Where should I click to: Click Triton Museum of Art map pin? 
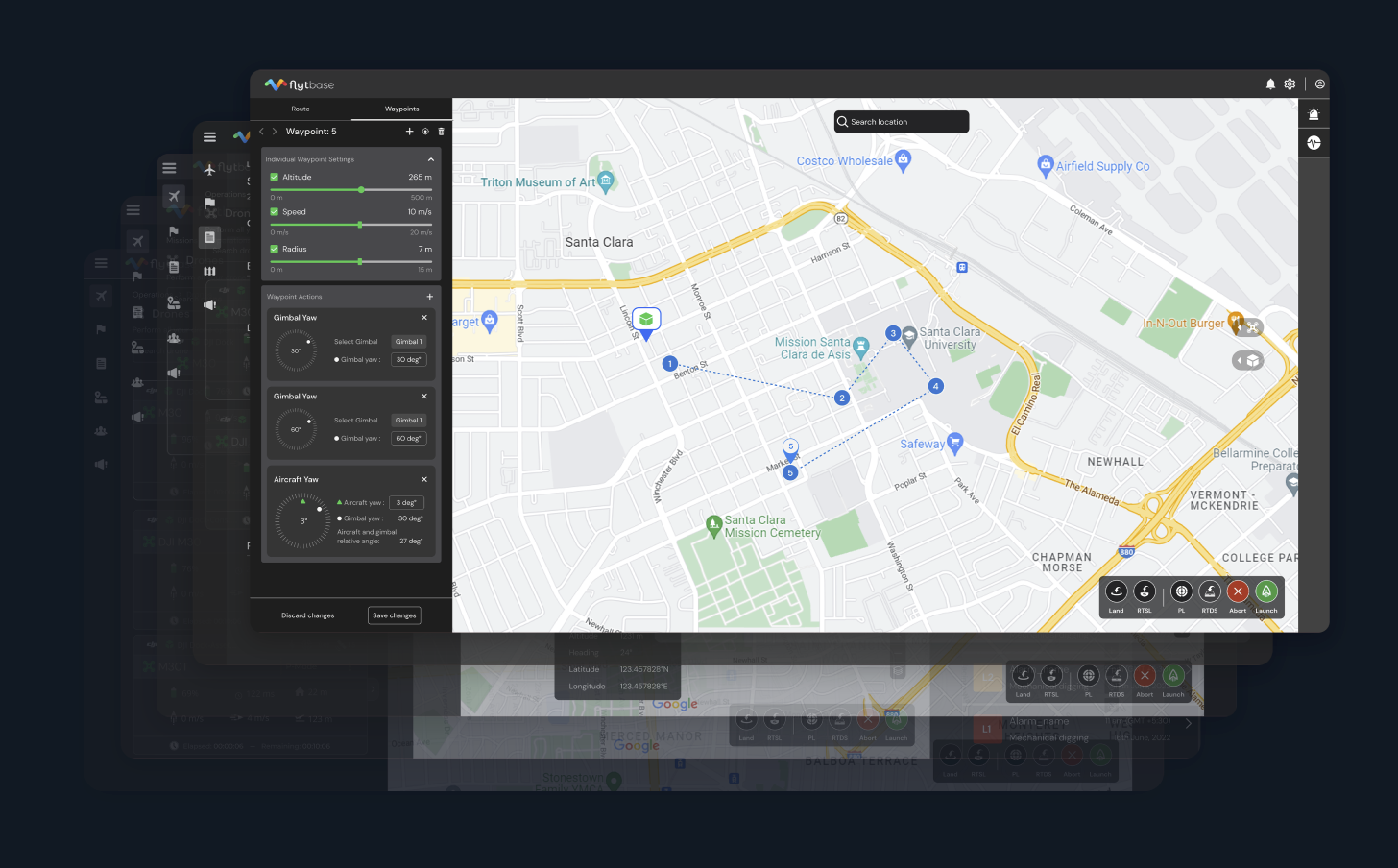605,181
